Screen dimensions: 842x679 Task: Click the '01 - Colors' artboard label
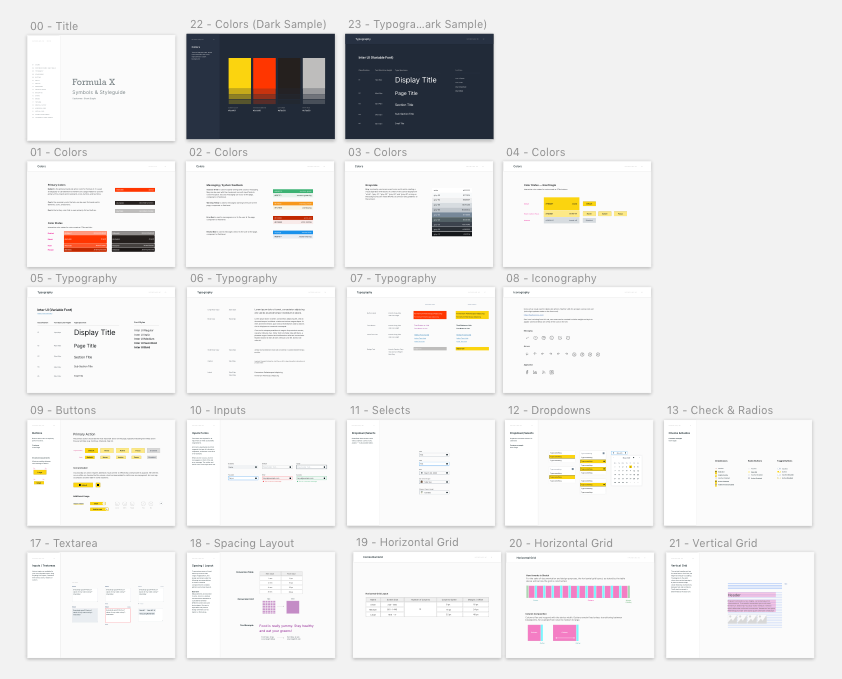59,152
